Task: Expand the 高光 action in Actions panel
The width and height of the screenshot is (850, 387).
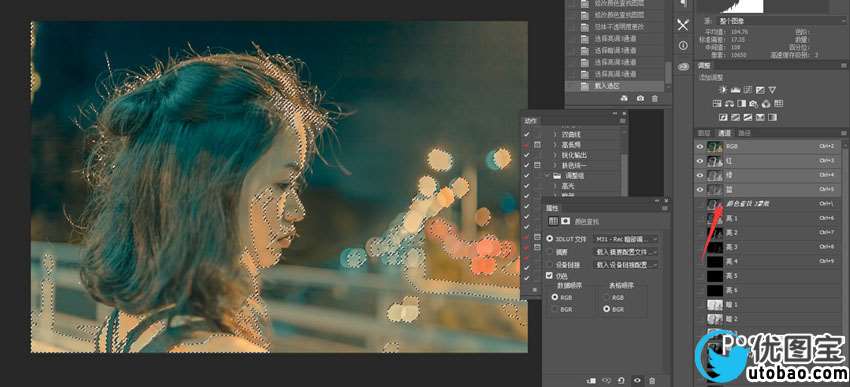Action: (555, 186)
